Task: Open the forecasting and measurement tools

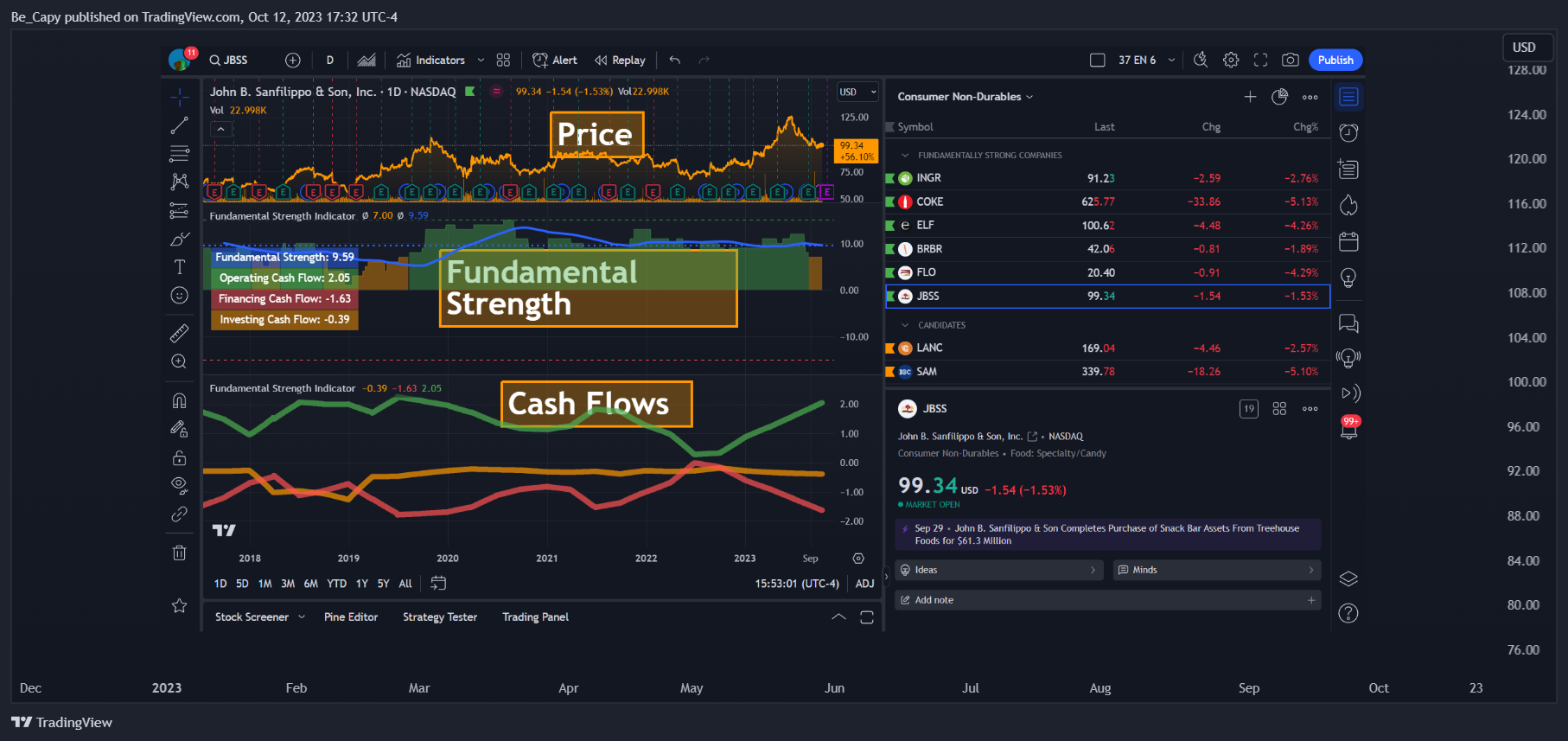Action: (179, 210)
